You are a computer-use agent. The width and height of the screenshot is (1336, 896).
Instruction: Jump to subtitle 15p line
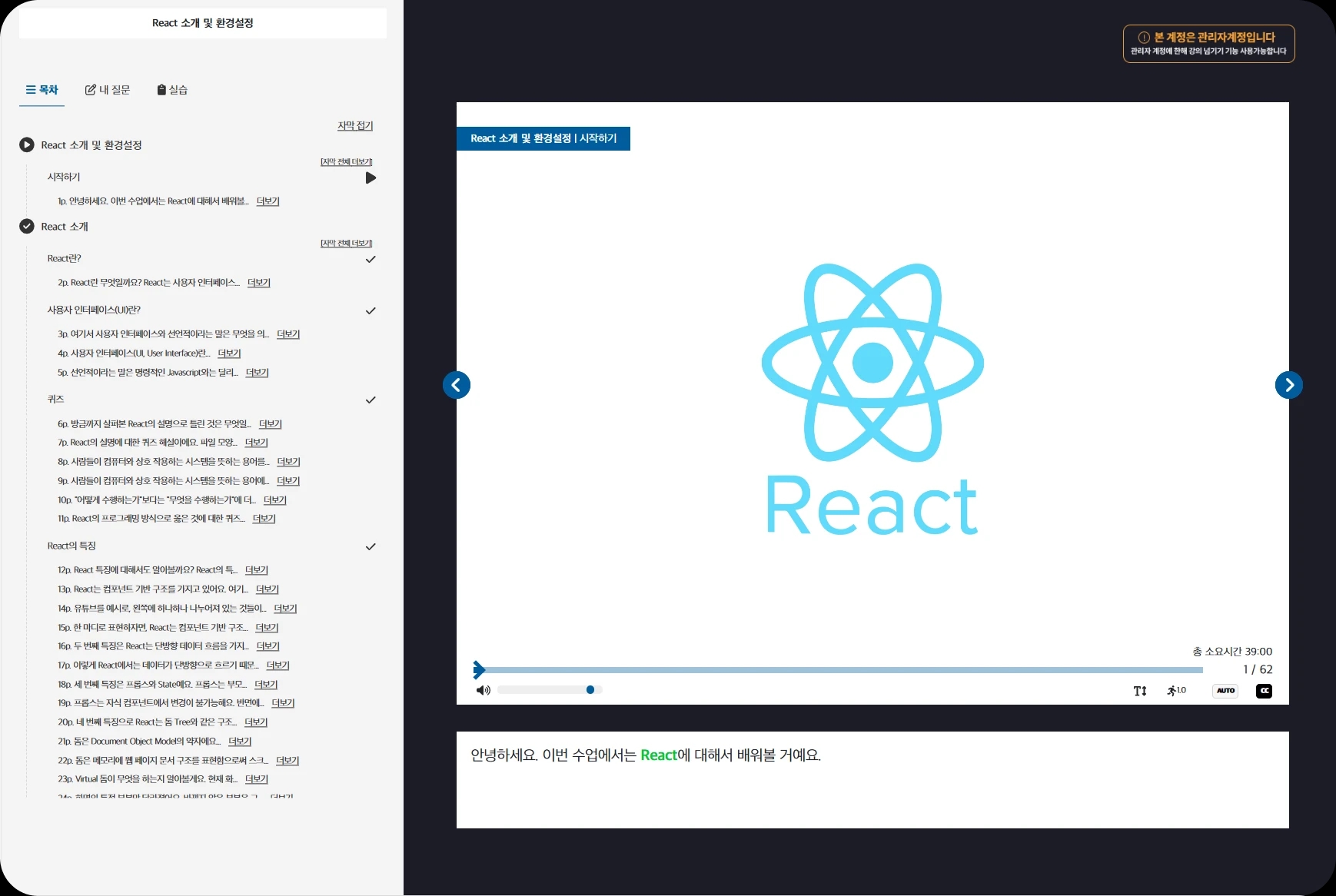[153, 628]
